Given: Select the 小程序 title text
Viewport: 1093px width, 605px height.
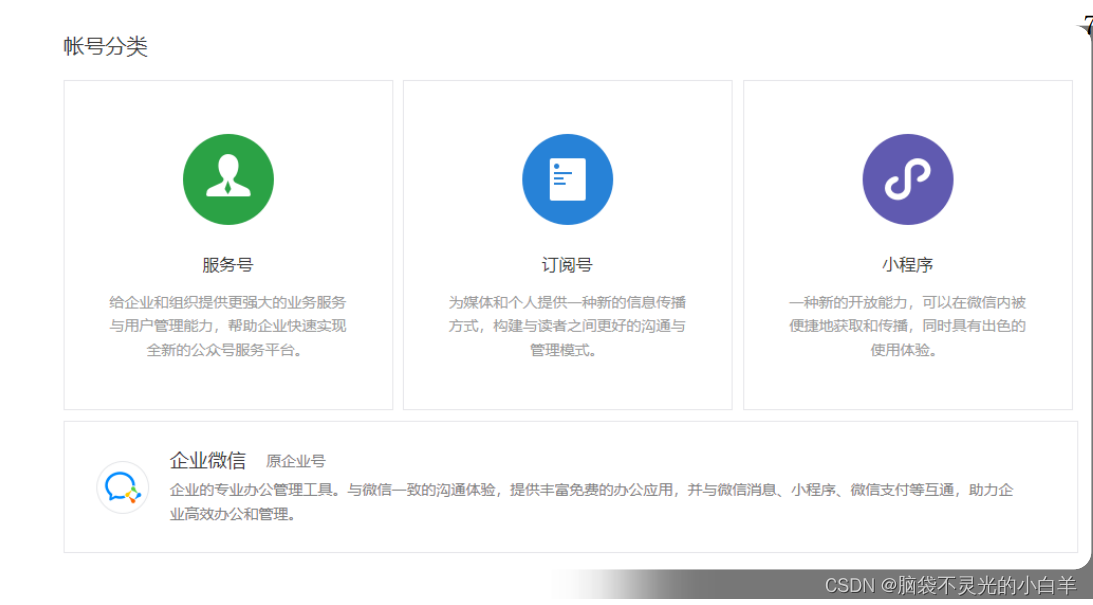Looking at the screenshot, I should pyautogui.click(x=908, y=265).
